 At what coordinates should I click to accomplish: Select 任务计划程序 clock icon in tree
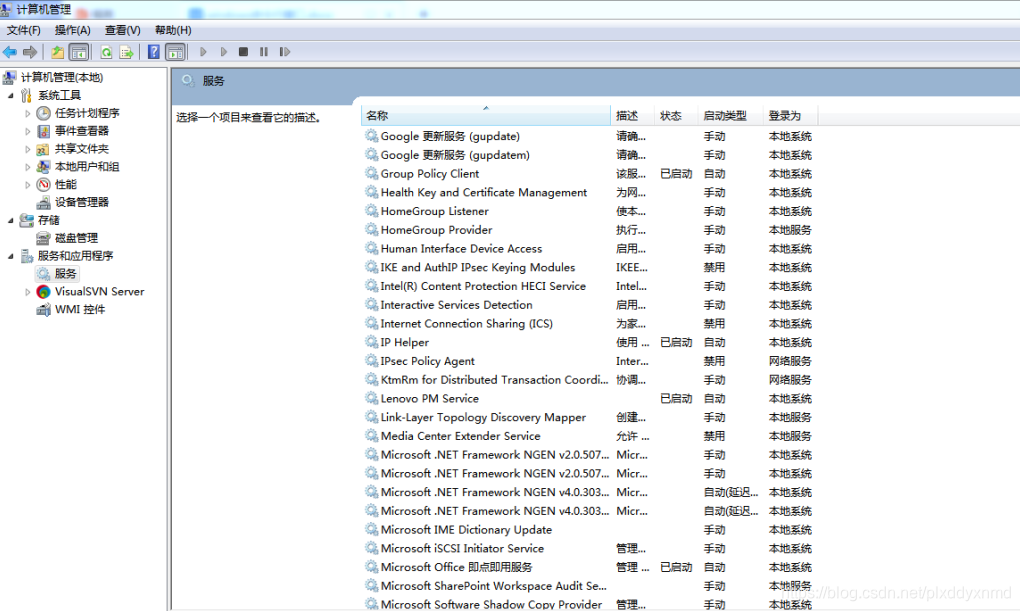(x=44, y=113)
